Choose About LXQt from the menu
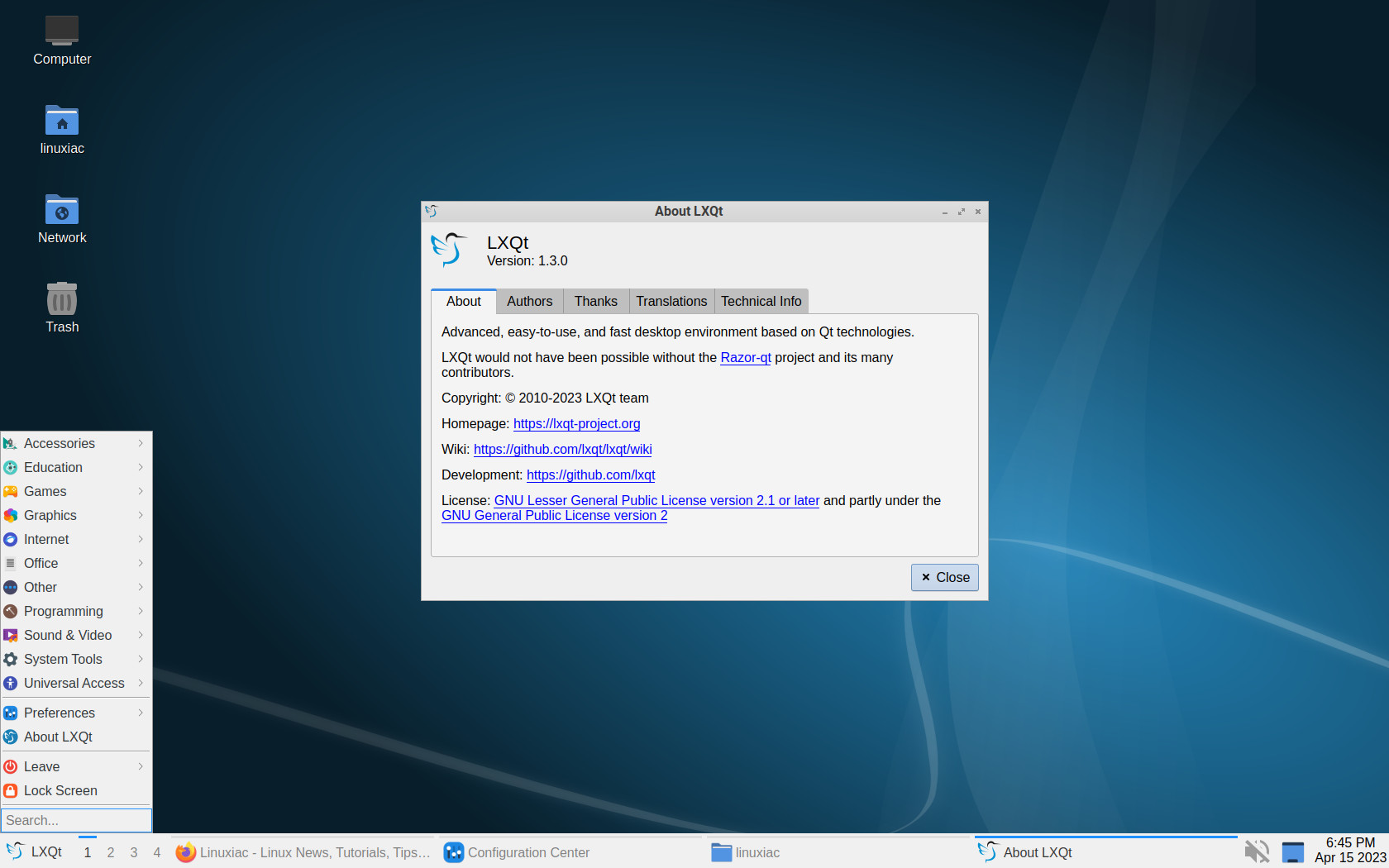Image resolution: width=1389 pixels, height=868 pixels. point(76,737)
